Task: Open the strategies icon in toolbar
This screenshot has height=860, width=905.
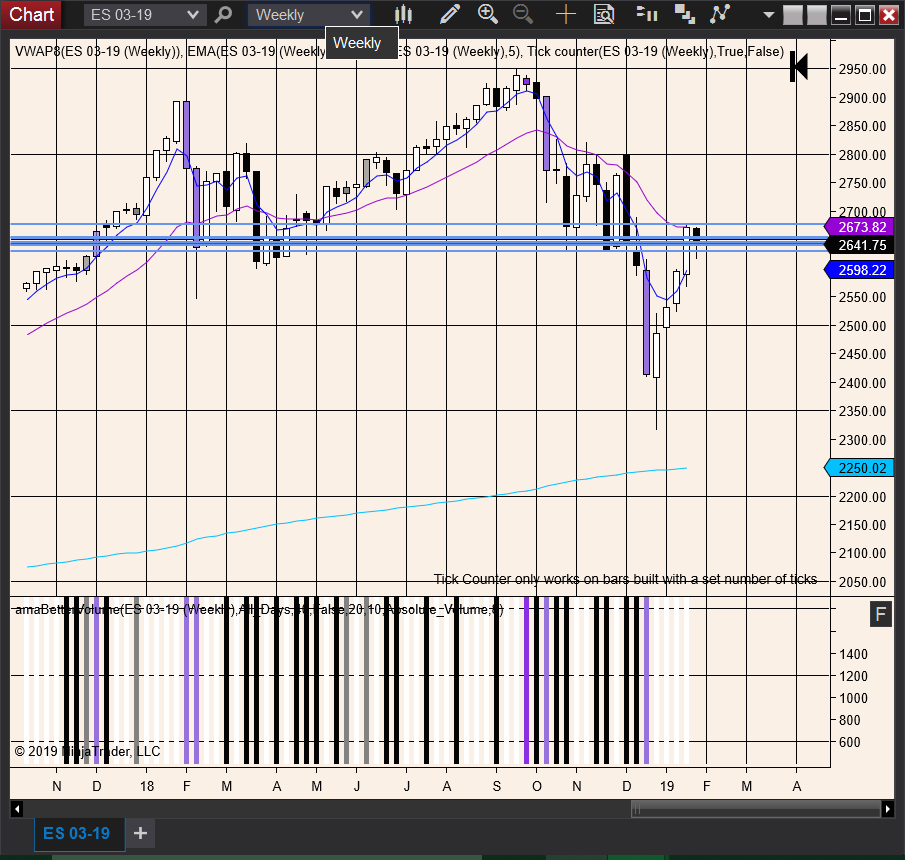Action: (x=720, y=14)
